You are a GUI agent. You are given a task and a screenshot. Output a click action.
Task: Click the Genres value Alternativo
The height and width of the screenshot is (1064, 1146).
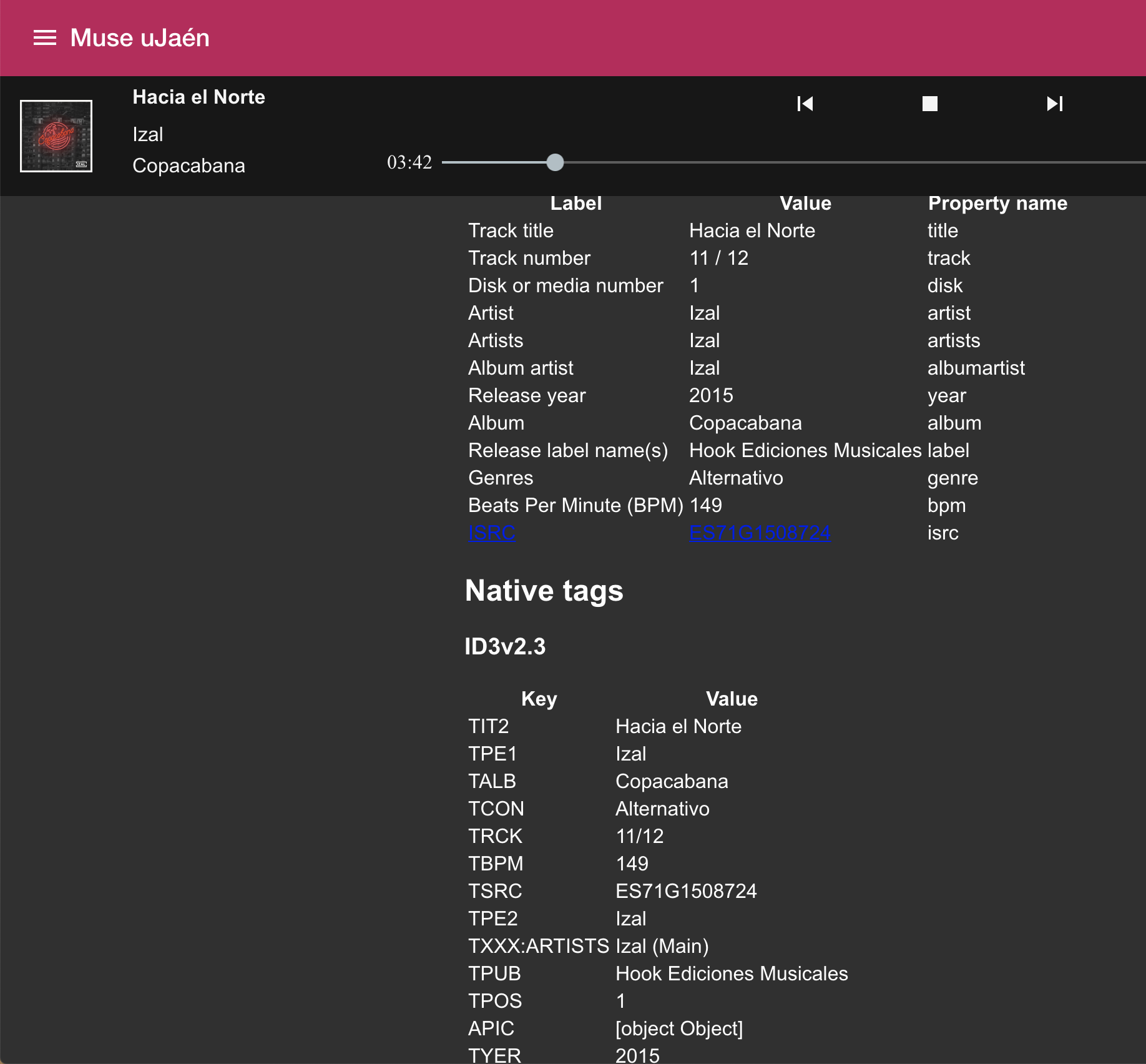[x=735, y=478]
